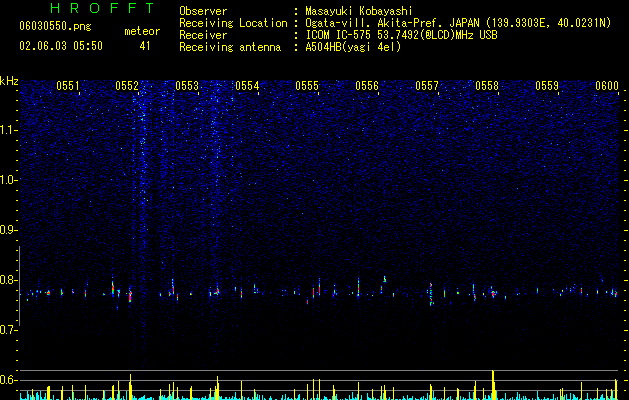
Task: Click the 0.7 kHz axis label
Action: tap(8, 330)
